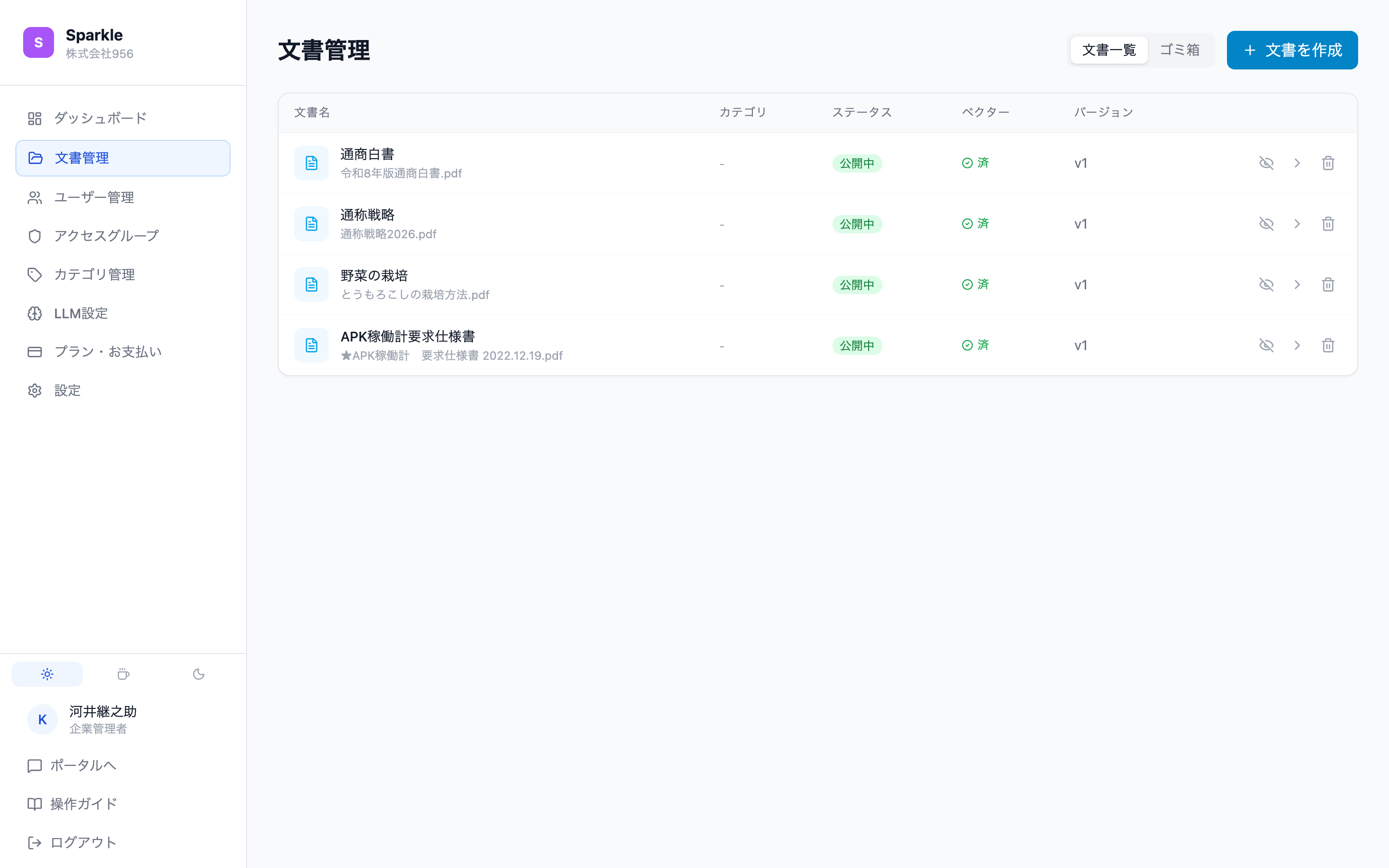1389x868 pixels.
Task: Click the 野菜の栽培 document title
Action: (374, 276)
